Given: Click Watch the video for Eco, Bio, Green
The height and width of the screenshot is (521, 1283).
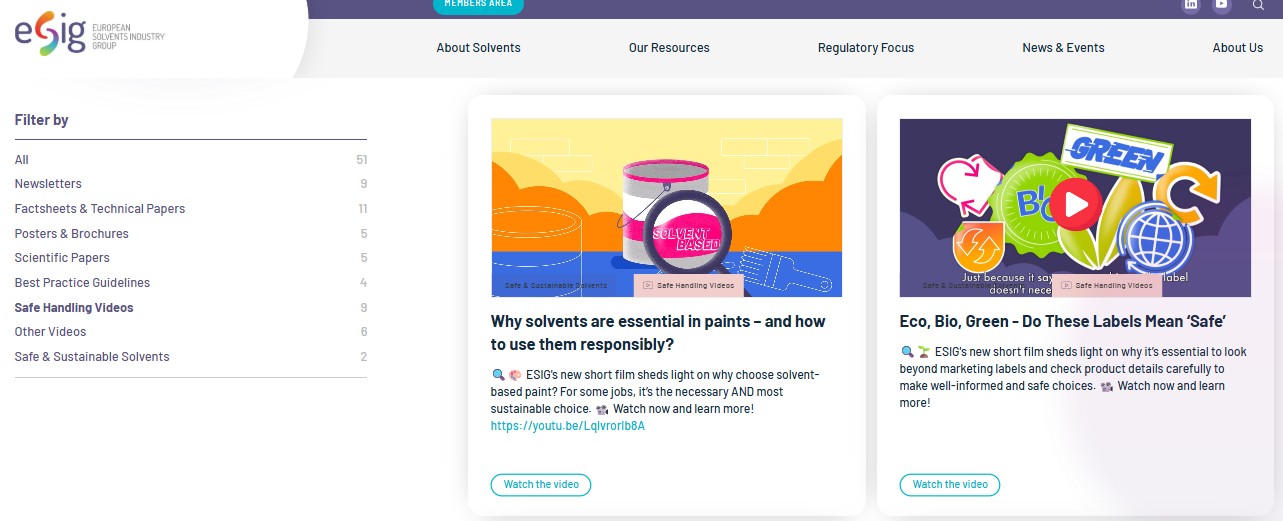Looking at the screenshot, I should pyautogui.click(x=950, y=485).
